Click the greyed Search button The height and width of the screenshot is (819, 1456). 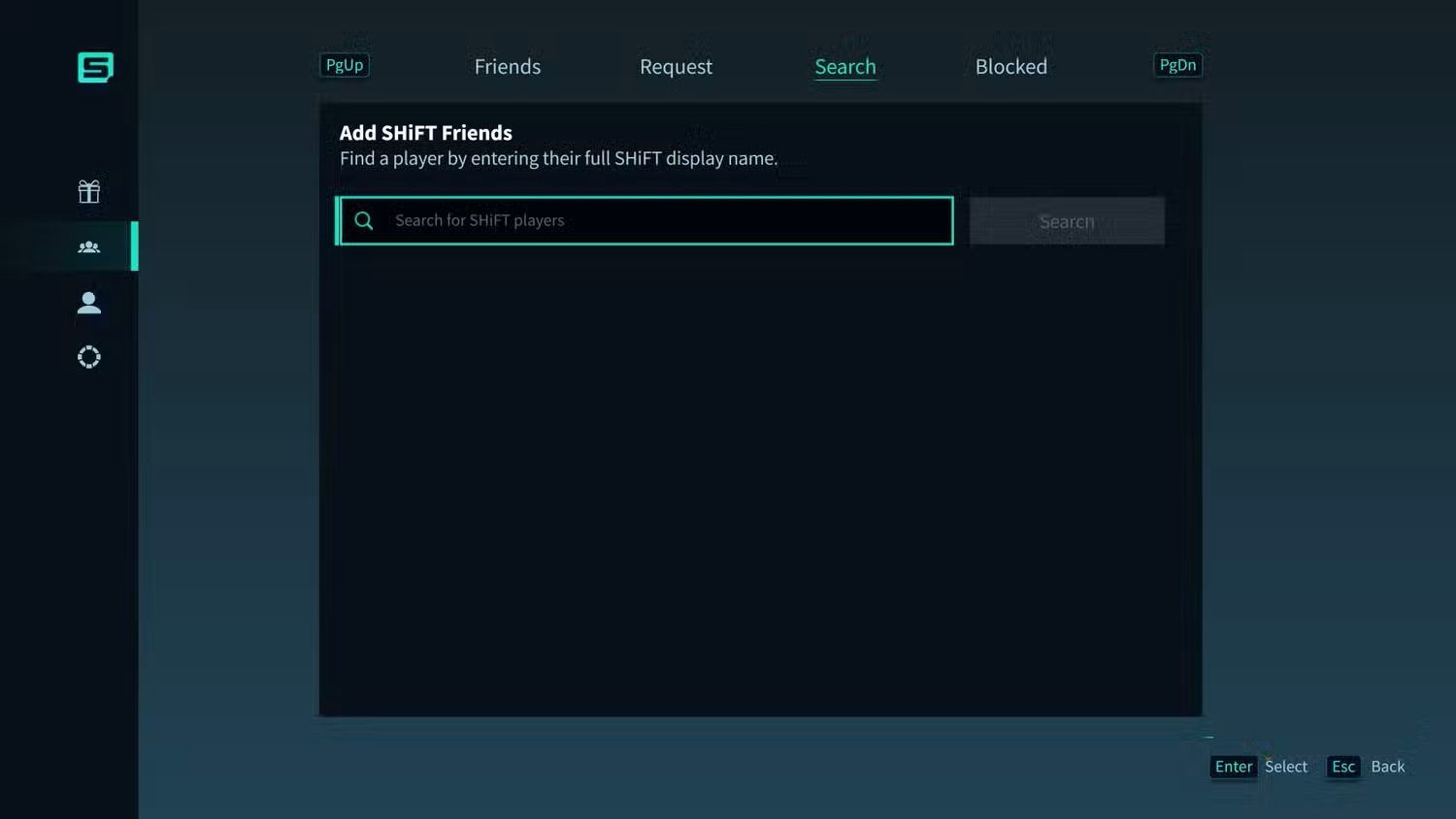coord(1067,221)
